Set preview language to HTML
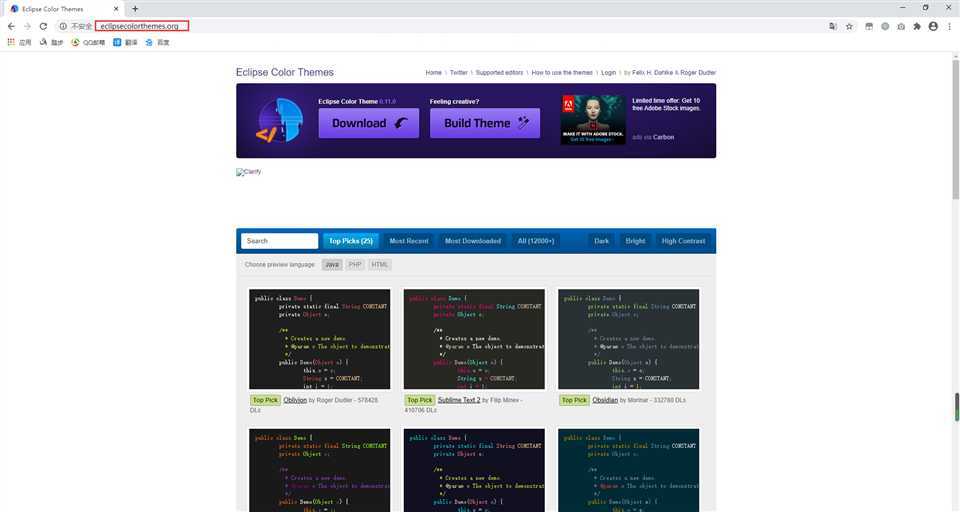The width and height of the screenshot is (960, 512). (x=380, y=265)
